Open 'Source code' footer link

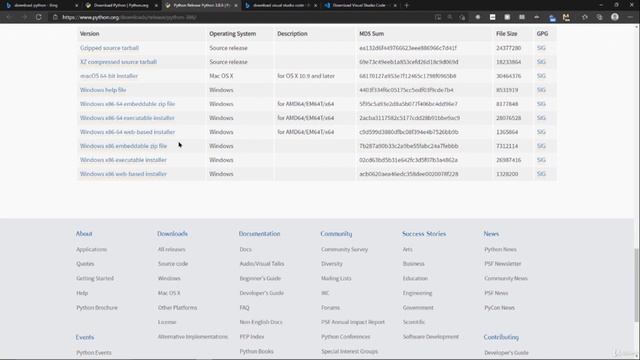(173, 264)
